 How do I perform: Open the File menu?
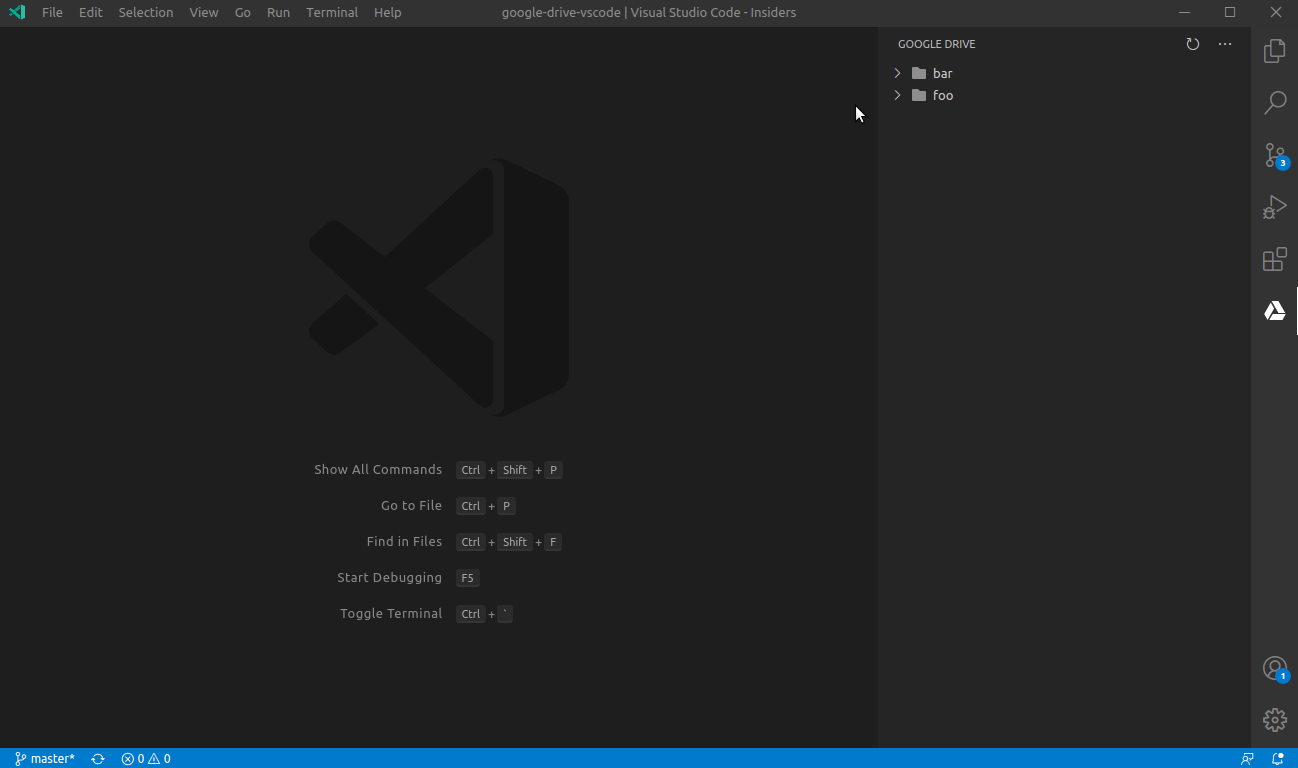click(52, 12)
